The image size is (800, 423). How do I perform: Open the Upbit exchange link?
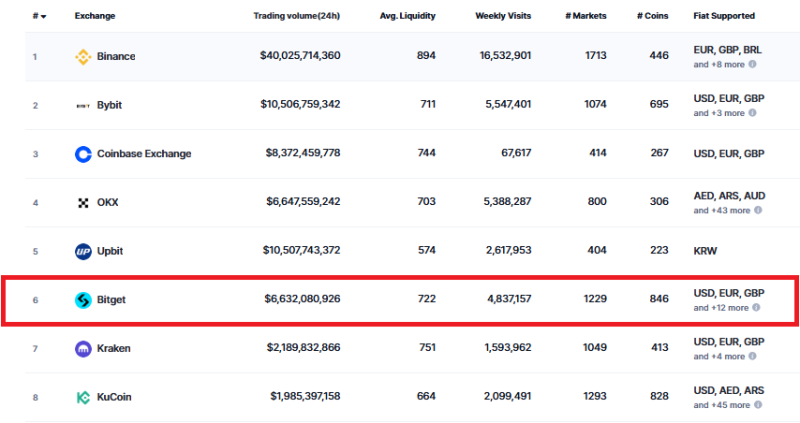click(x=110, y=251)
